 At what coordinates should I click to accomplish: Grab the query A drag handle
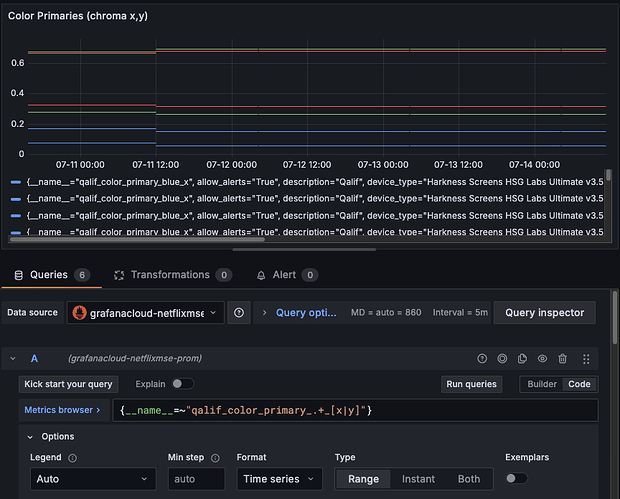tap(586, 359)
